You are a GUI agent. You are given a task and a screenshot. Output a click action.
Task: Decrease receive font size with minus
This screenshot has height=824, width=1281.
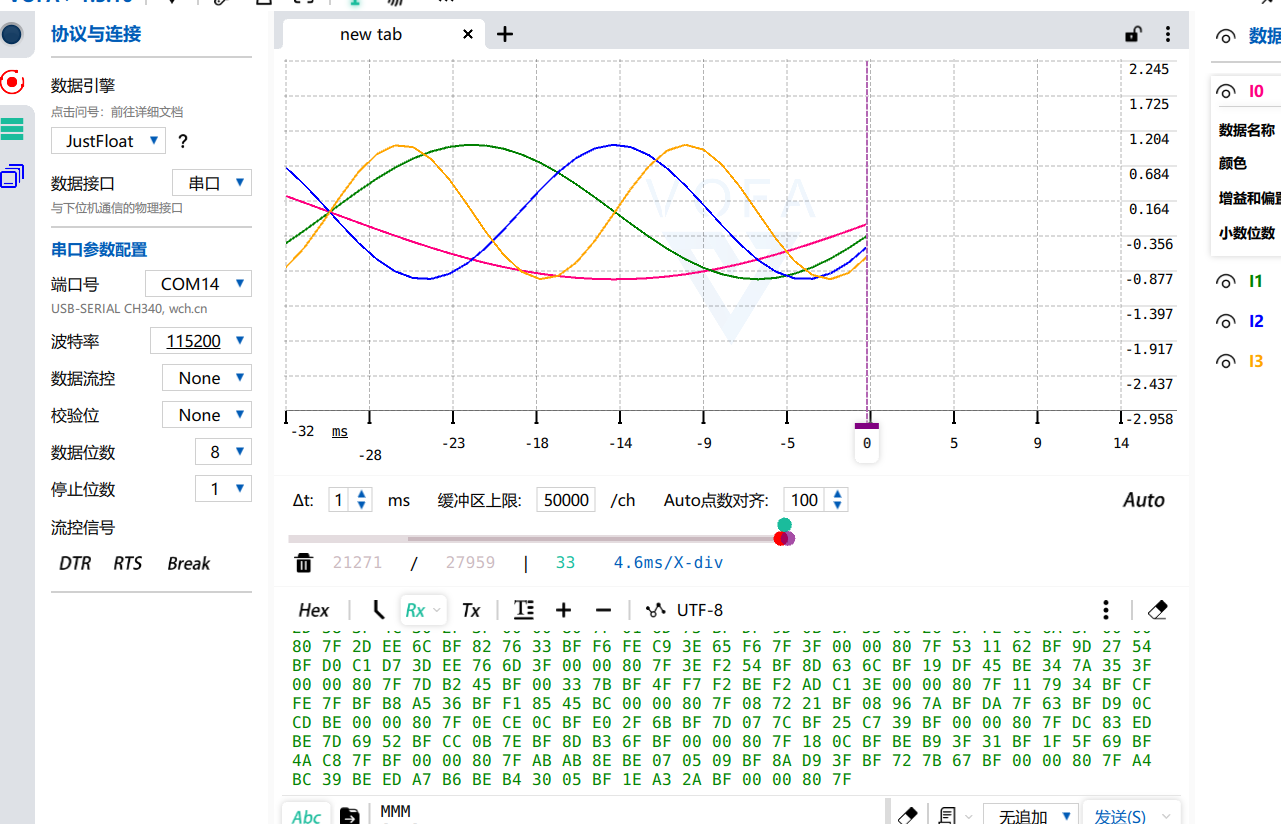(x=603, y=610)
